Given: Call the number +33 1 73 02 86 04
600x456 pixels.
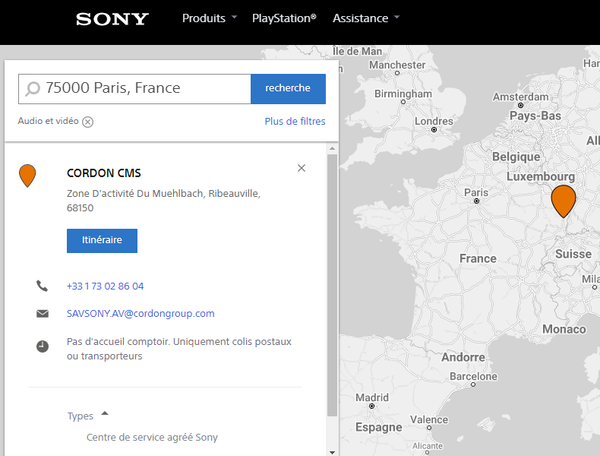Looking at the screenshot, I should tap(105, 286).
